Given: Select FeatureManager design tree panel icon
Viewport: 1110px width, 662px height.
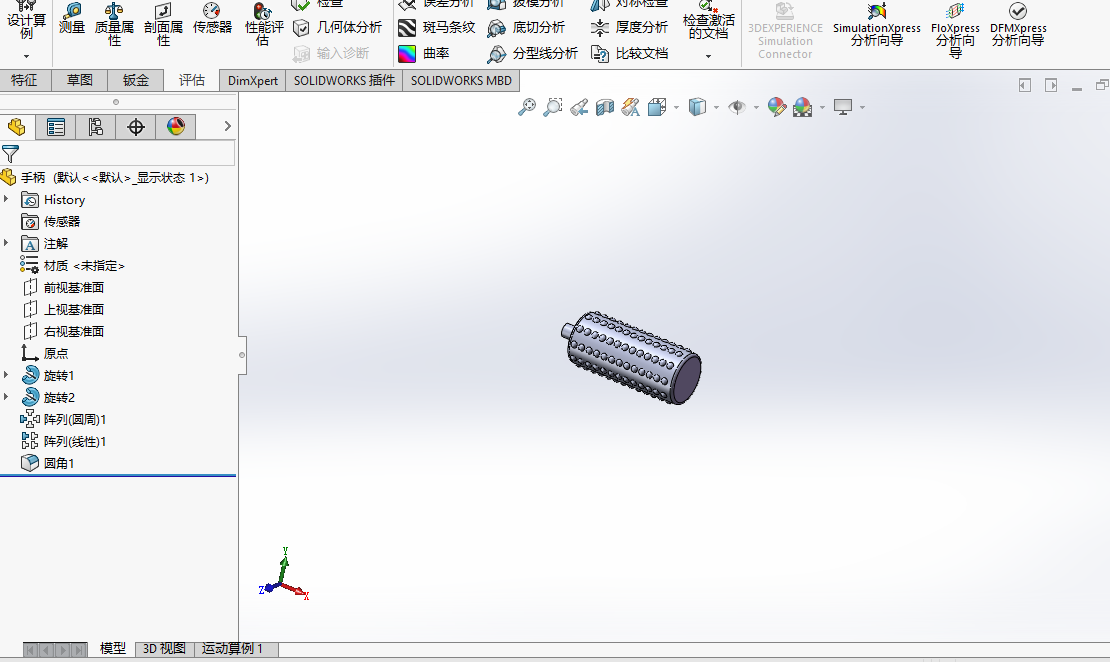Looking at the screenshot, I should point(16,127).
